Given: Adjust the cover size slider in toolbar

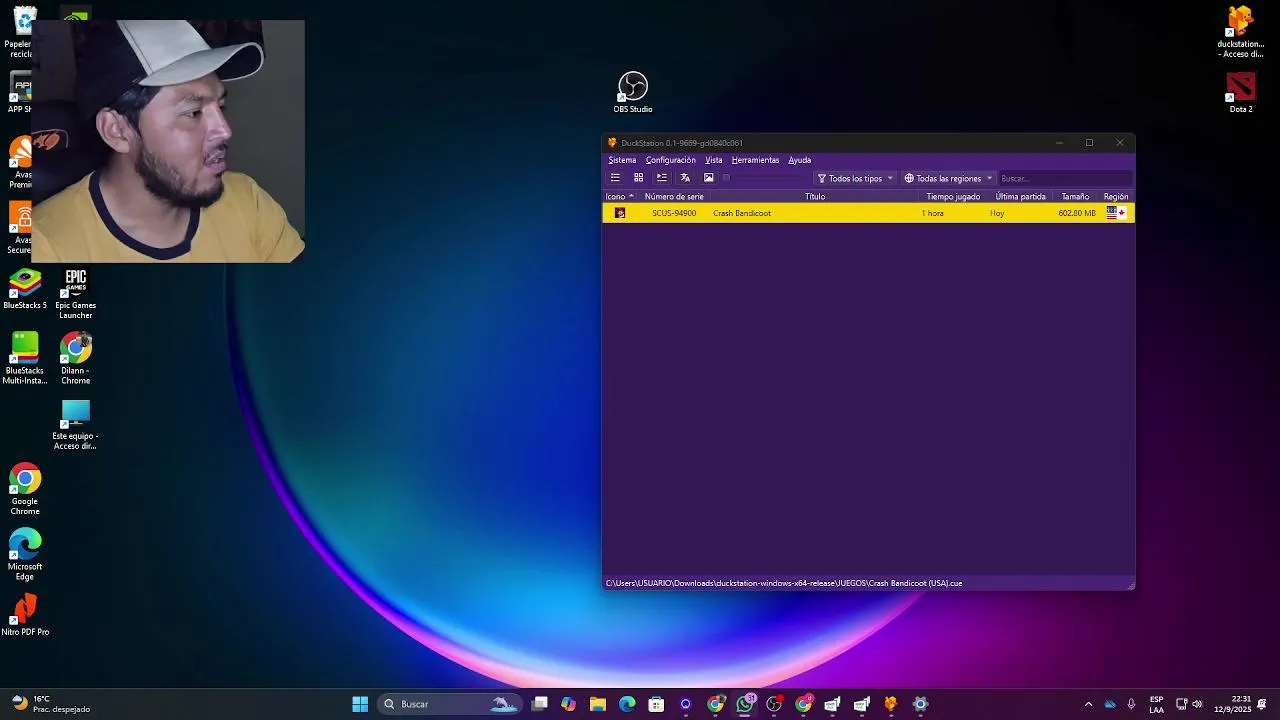Looking at the screenshot, I should [x=764, y=178].
